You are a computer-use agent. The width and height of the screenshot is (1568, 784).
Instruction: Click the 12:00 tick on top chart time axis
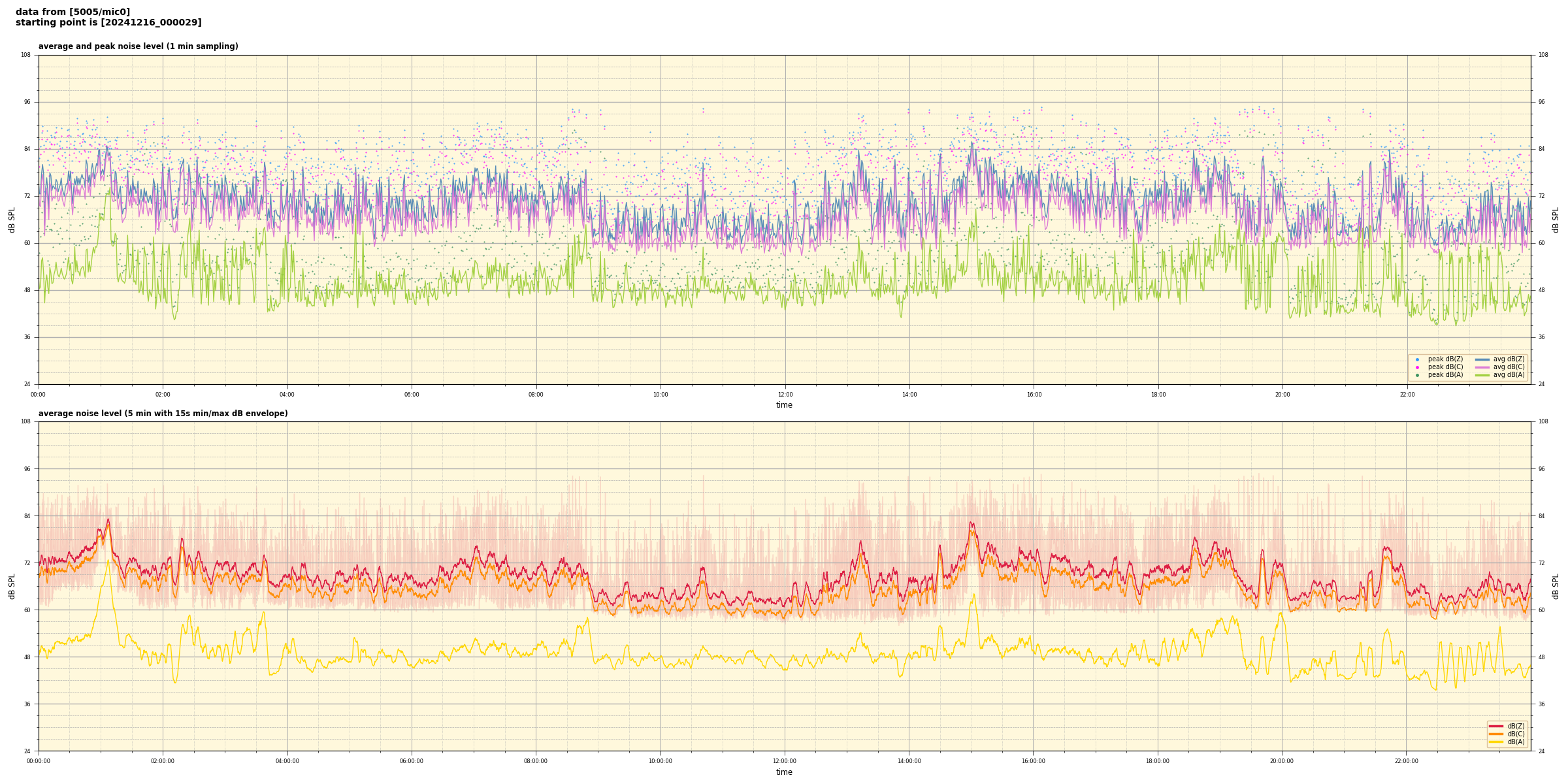785,395
